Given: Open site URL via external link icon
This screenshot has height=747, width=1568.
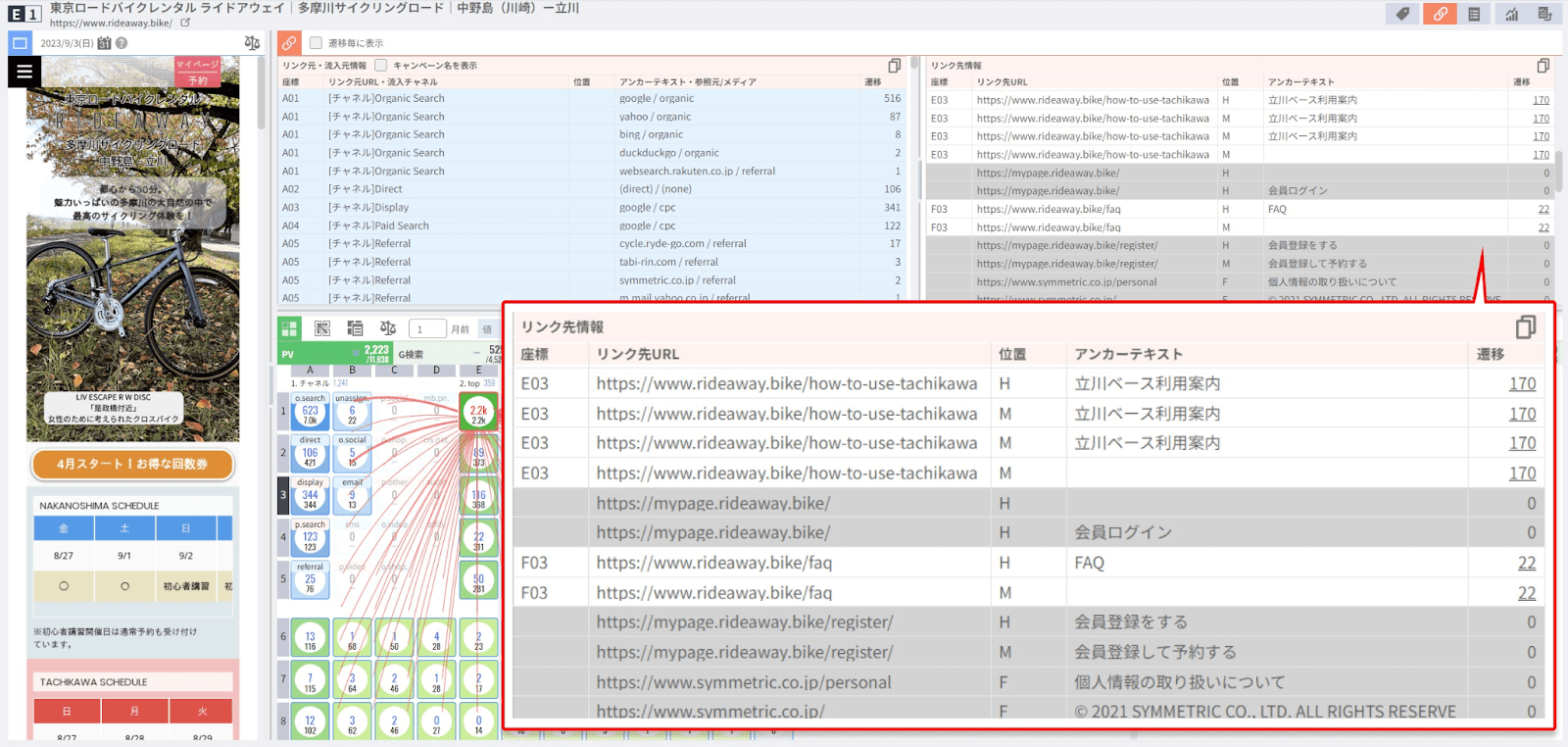Looking at the screenshot, I should click(185, 23).
